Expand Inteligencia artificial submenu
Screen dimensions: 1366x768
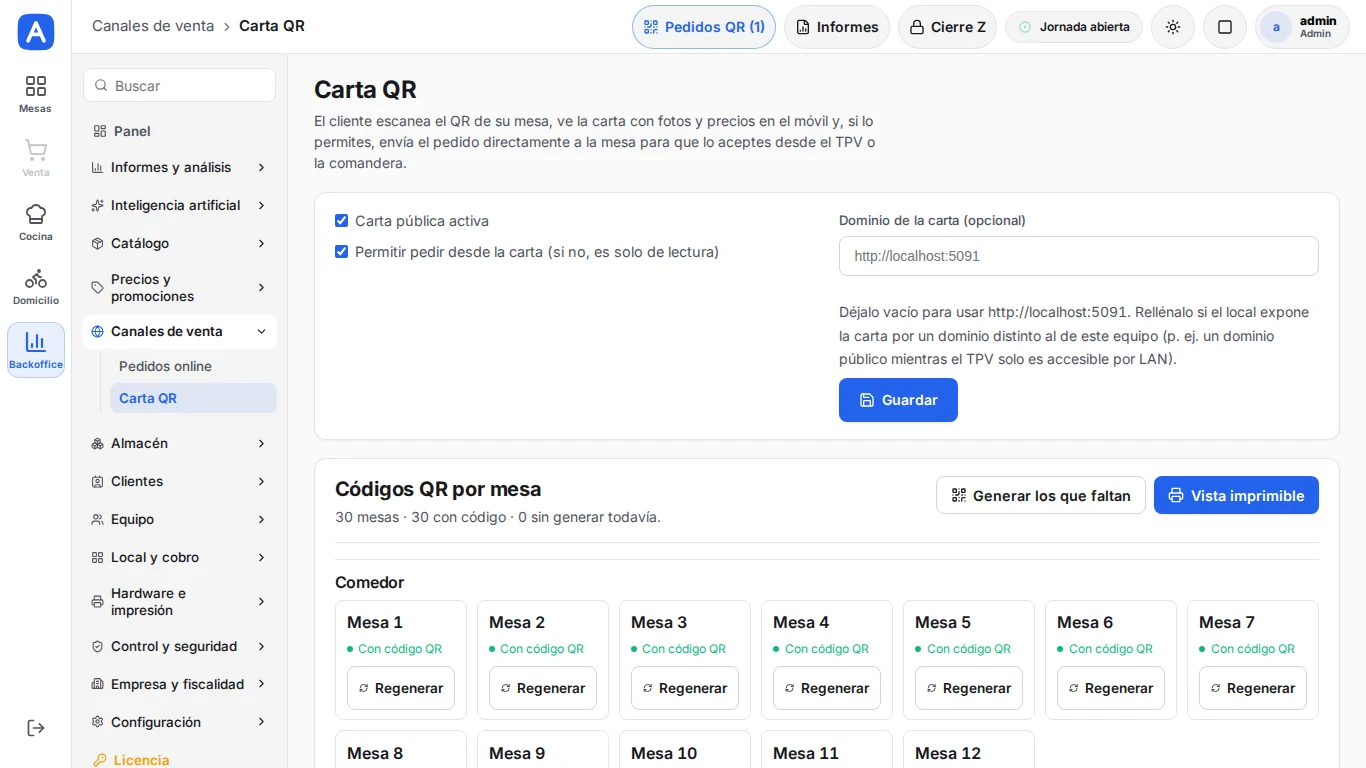[179, 205]
